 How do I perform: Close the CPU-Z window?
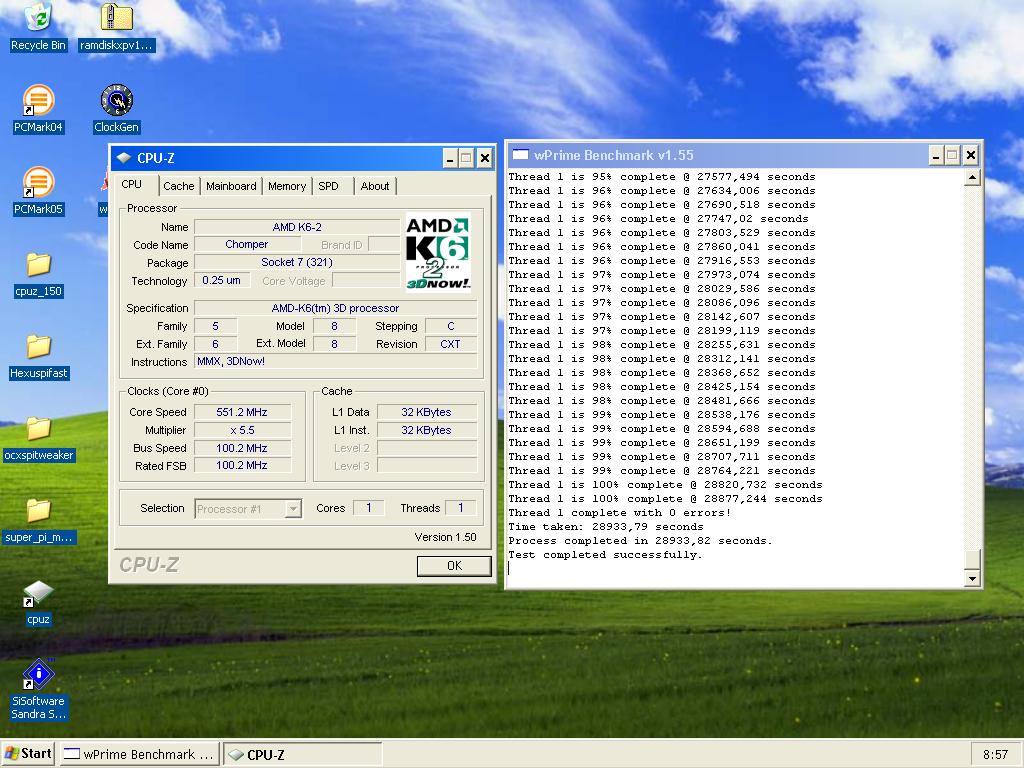(485, 158)
